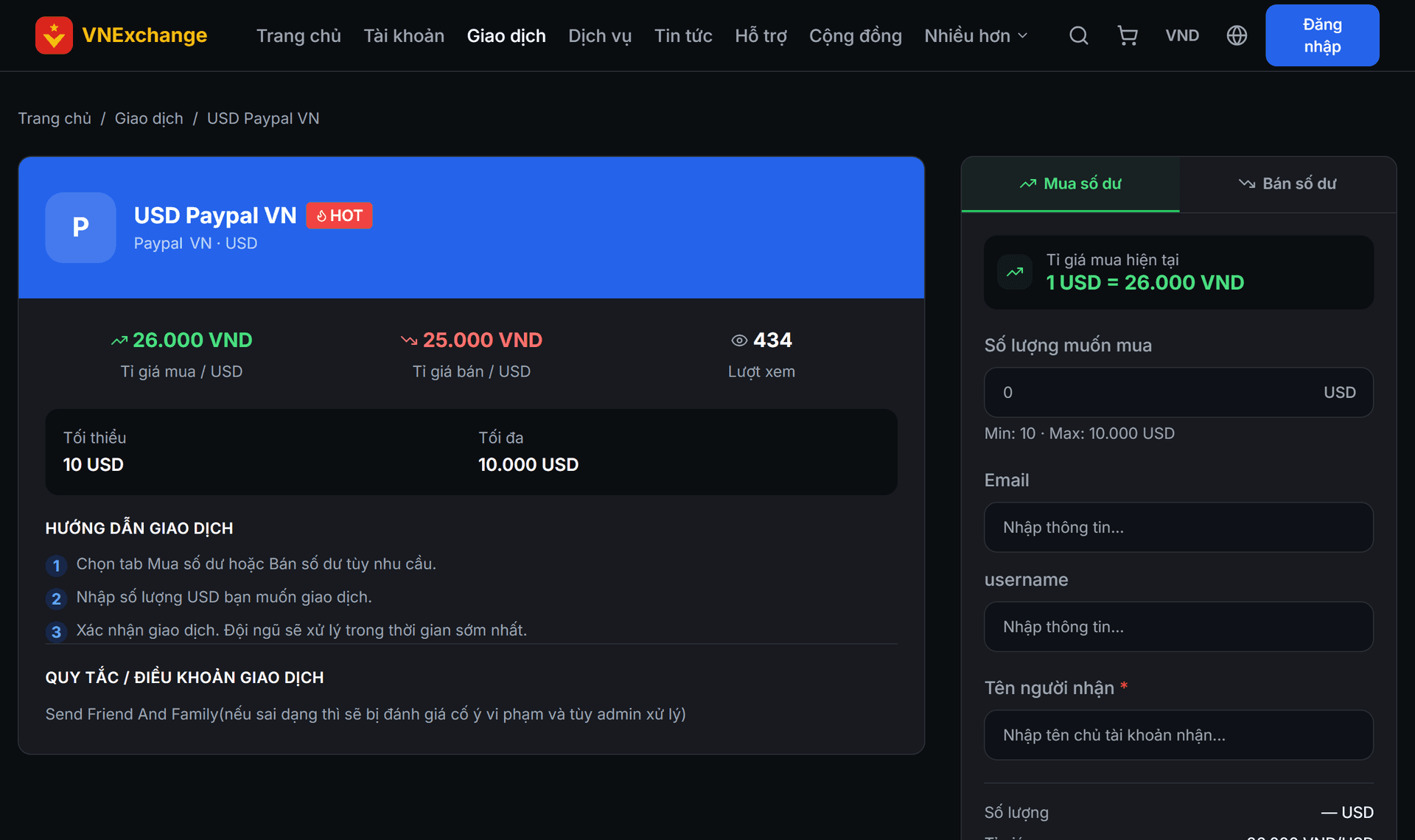The image size is (1415, 840).
Task: Click the green trending-up icon beside 26.000 VND
Action: coord(119,340)
